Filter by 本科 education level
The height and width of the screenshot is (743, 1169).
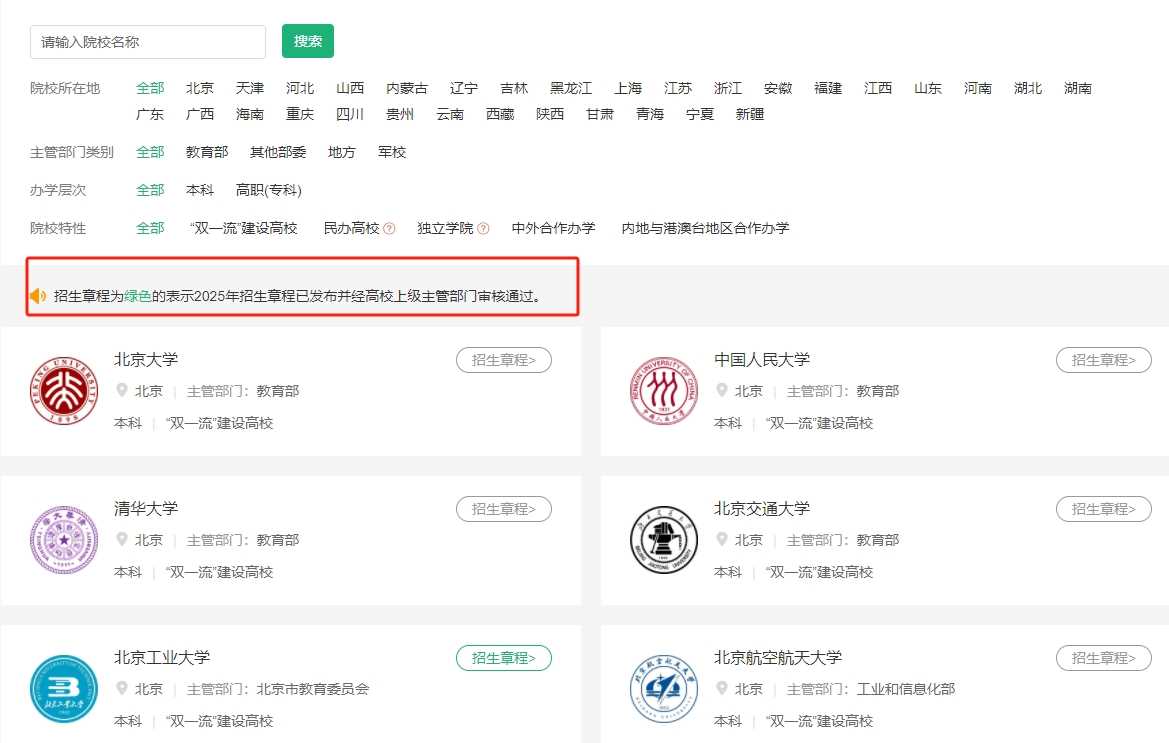200,190
